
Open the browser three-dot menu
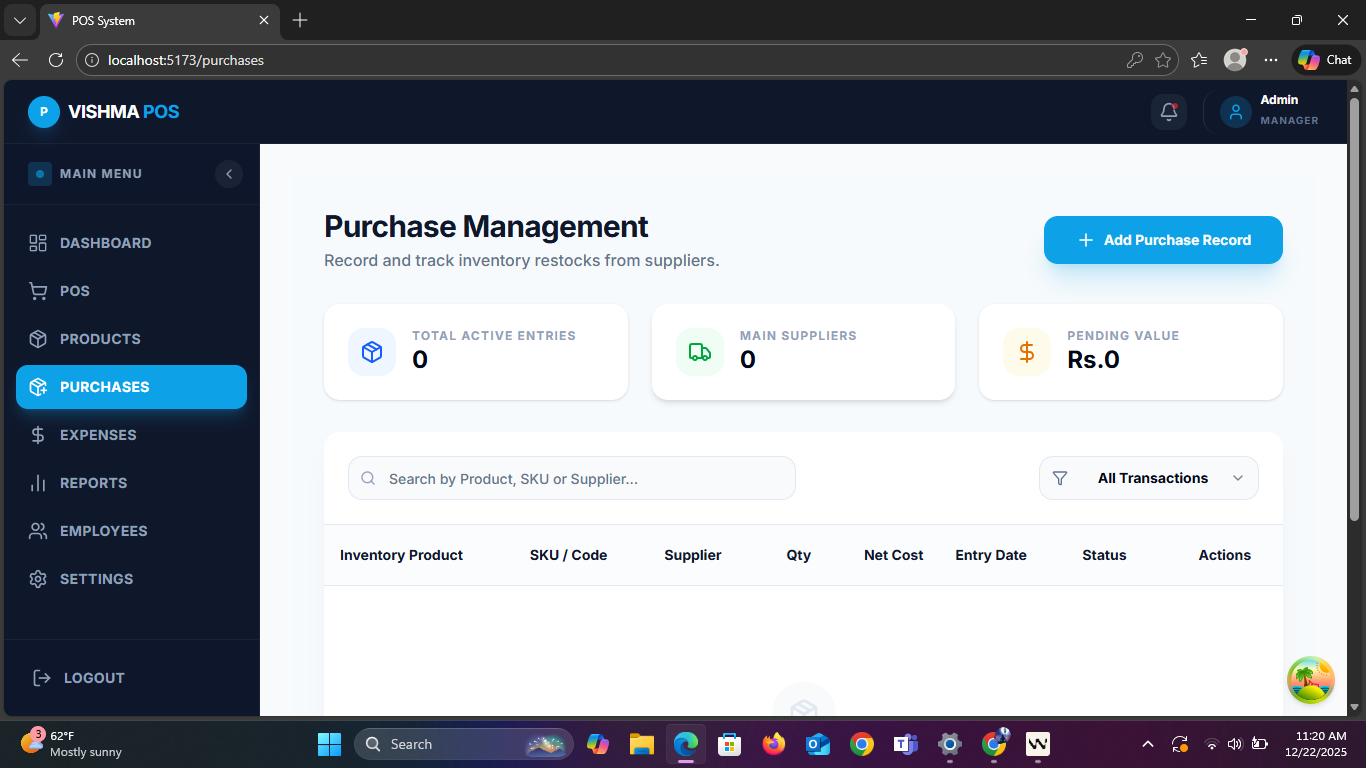pos(1271,60)
